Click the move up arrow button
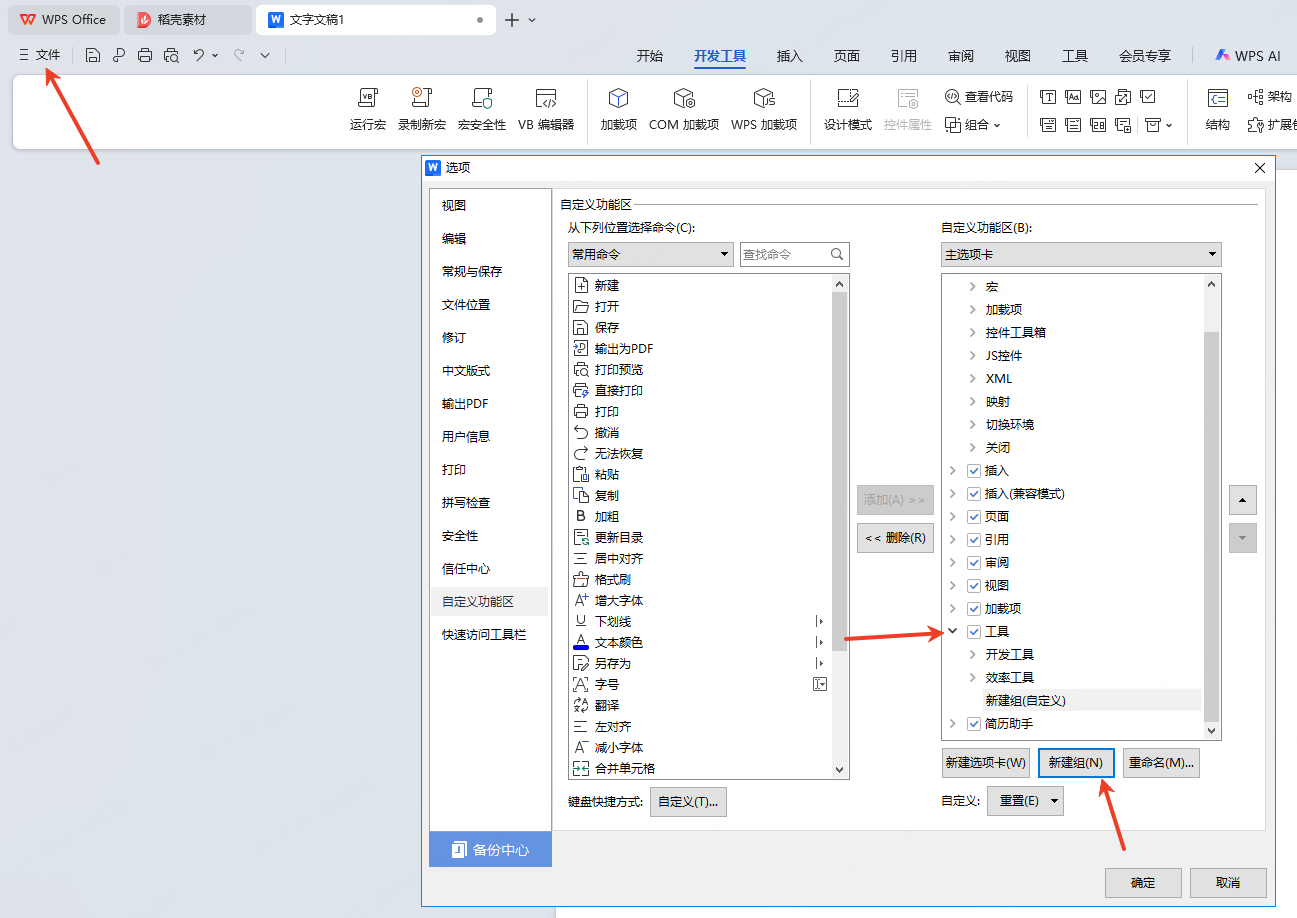1297x918 pixels. [1241, 499]
